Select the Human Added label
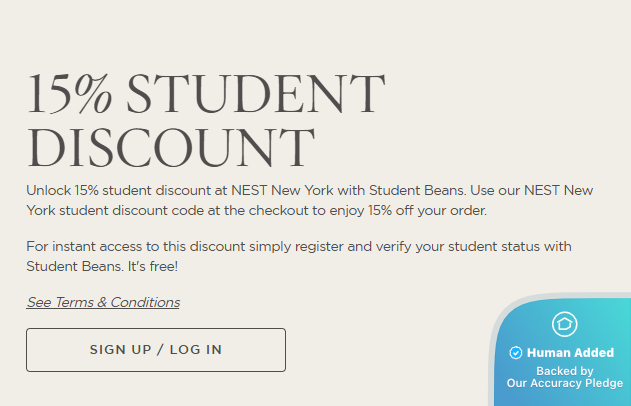The width and height of the screenshot is (631, 406). [x=570, y=353]
